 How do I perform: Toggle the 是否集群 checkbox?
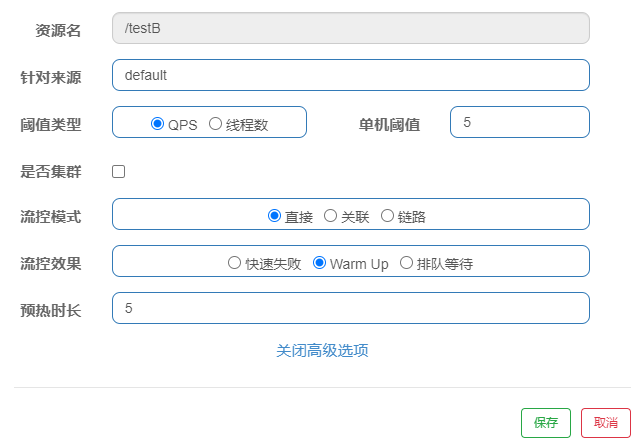(118, 172)
